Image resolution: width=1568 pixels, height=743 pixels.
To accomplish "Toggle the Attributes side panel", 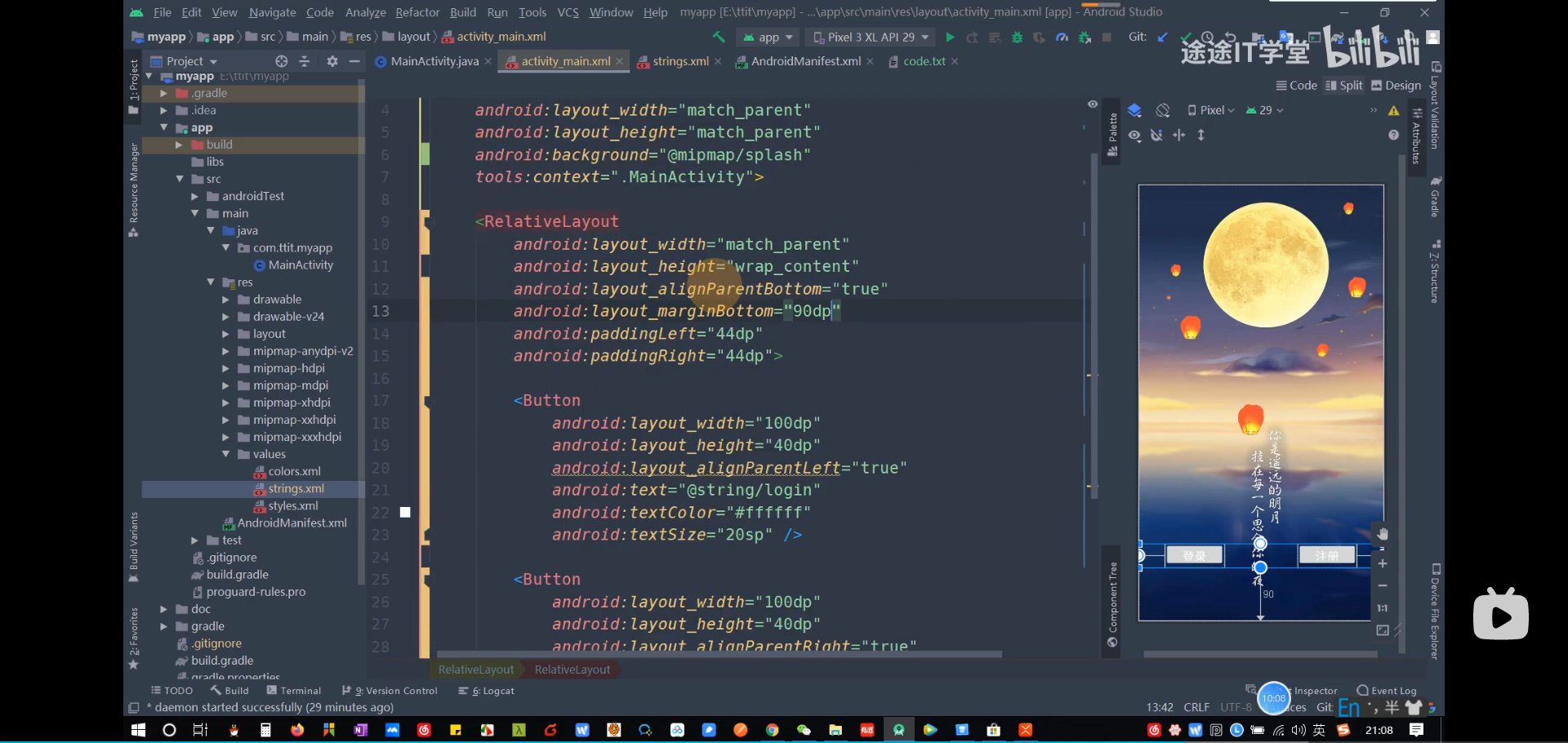I will (1417, 136).
